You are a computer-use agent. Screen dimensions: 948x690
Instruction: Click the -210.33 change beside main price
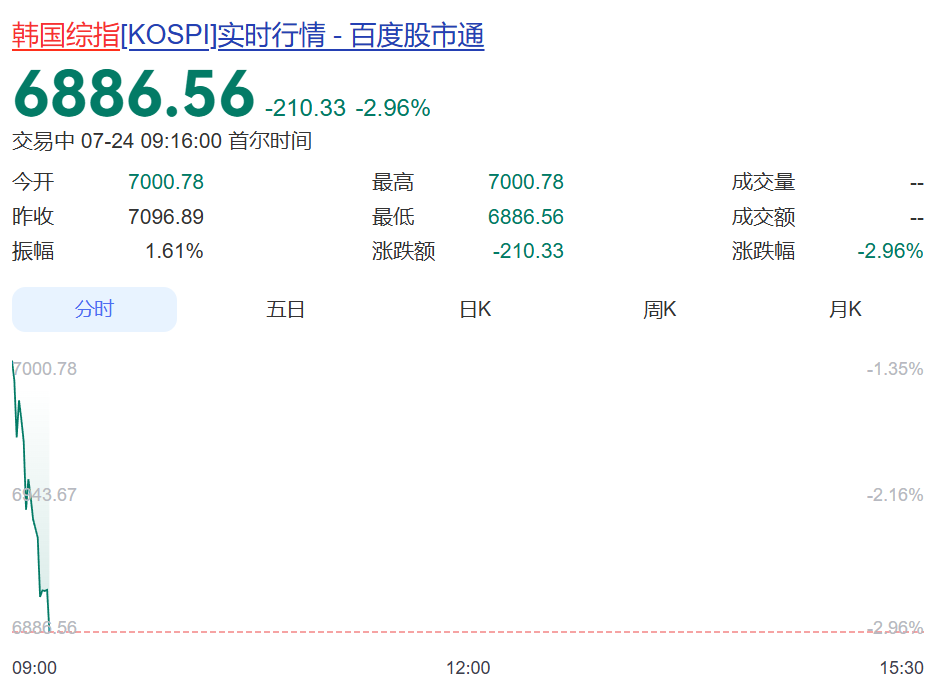pyautogui.click(x=305, y=108)
